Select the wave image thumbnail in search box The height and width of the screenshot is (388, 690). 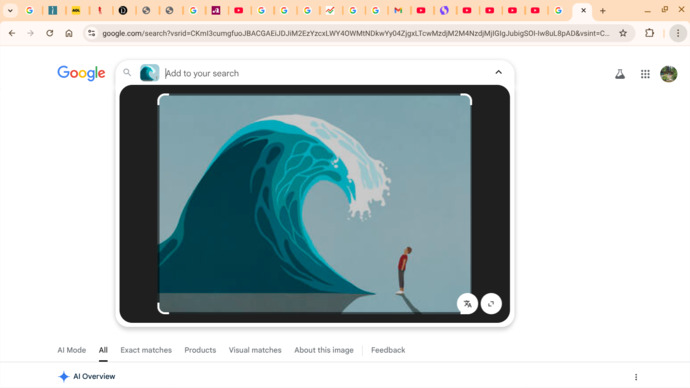pos(150,73)
